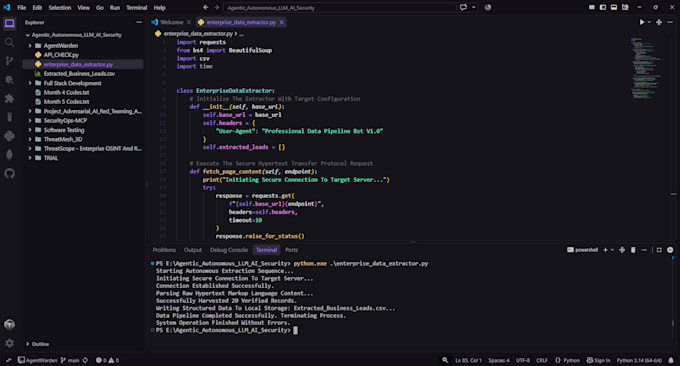
Task: Open terminal panel more actions ellipsis
Action: pos(644,250)
